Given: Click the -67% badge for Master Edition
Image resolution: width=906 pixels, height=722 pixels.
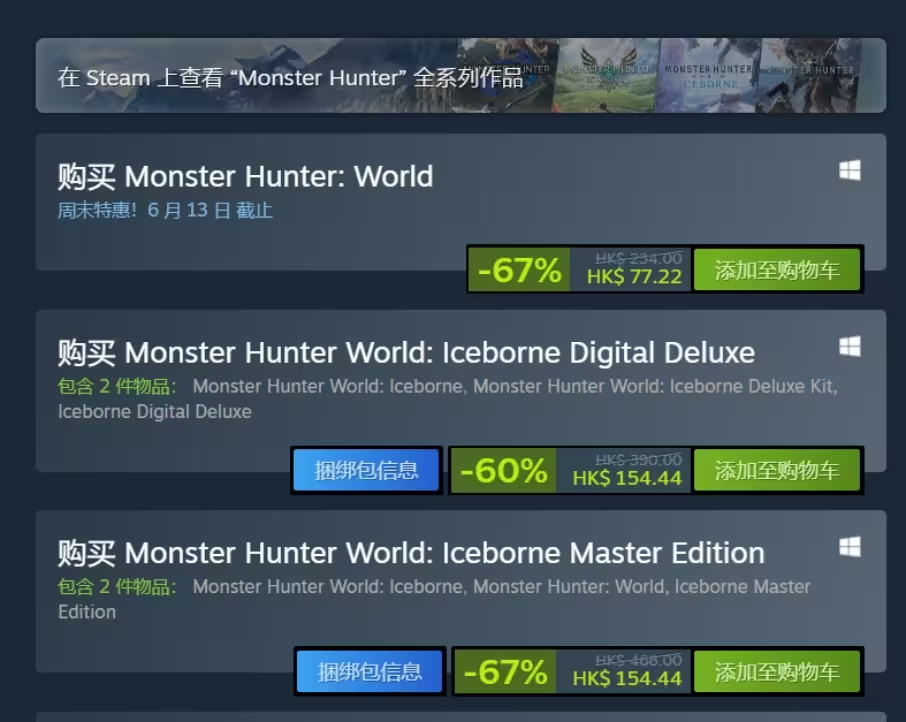Looking at the screenshot, I should coord(505,671).
